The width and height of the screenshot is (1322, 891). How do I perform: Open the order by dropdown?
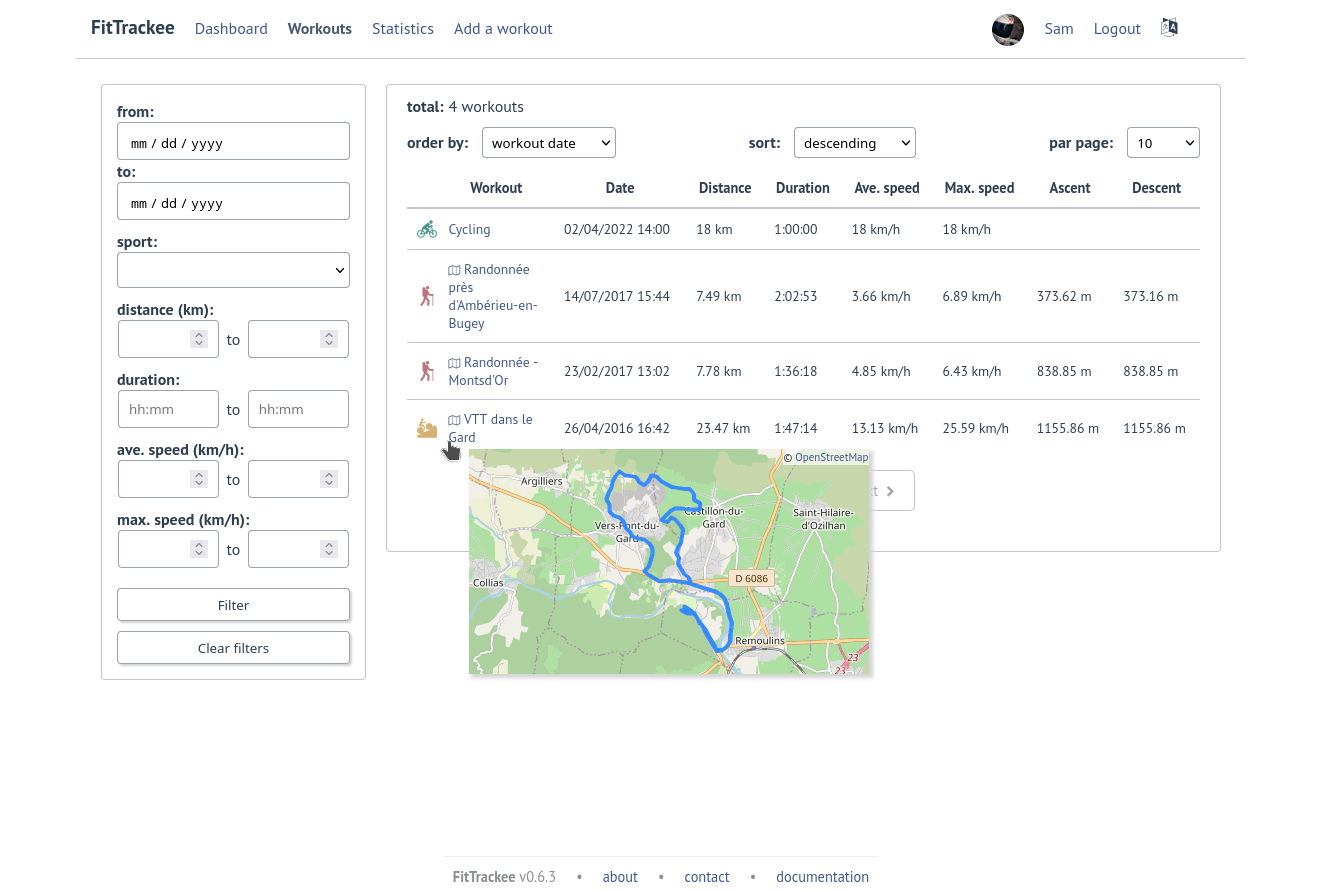click(x=549, y=143)
